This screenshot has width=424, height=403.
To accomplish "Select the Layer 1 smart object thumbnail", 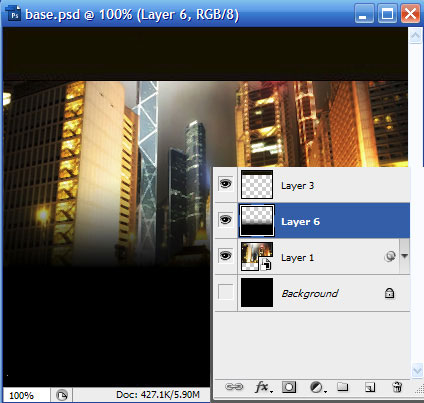I will point(257,256).
